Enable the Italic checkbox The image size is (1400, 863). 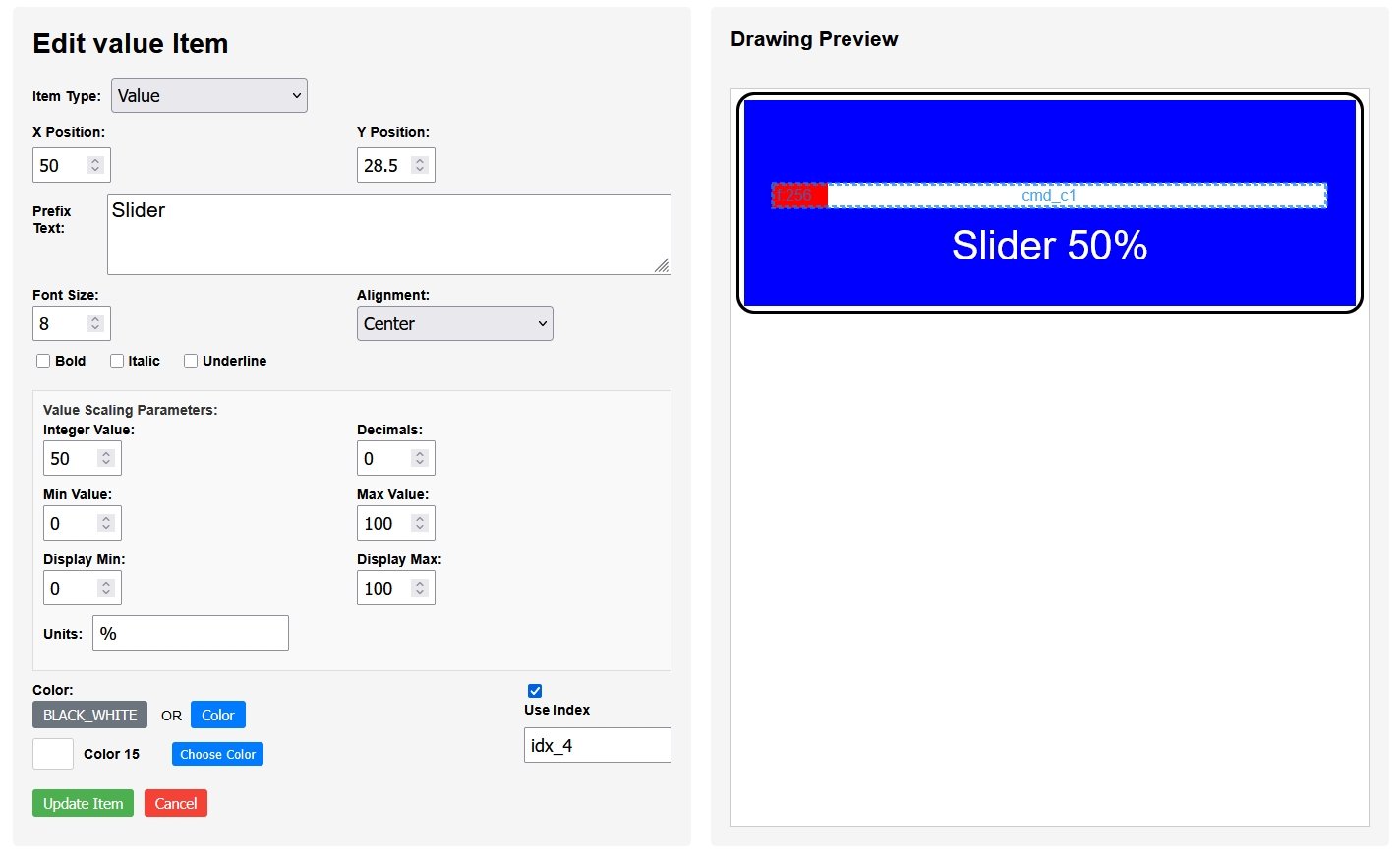[117, 361]
